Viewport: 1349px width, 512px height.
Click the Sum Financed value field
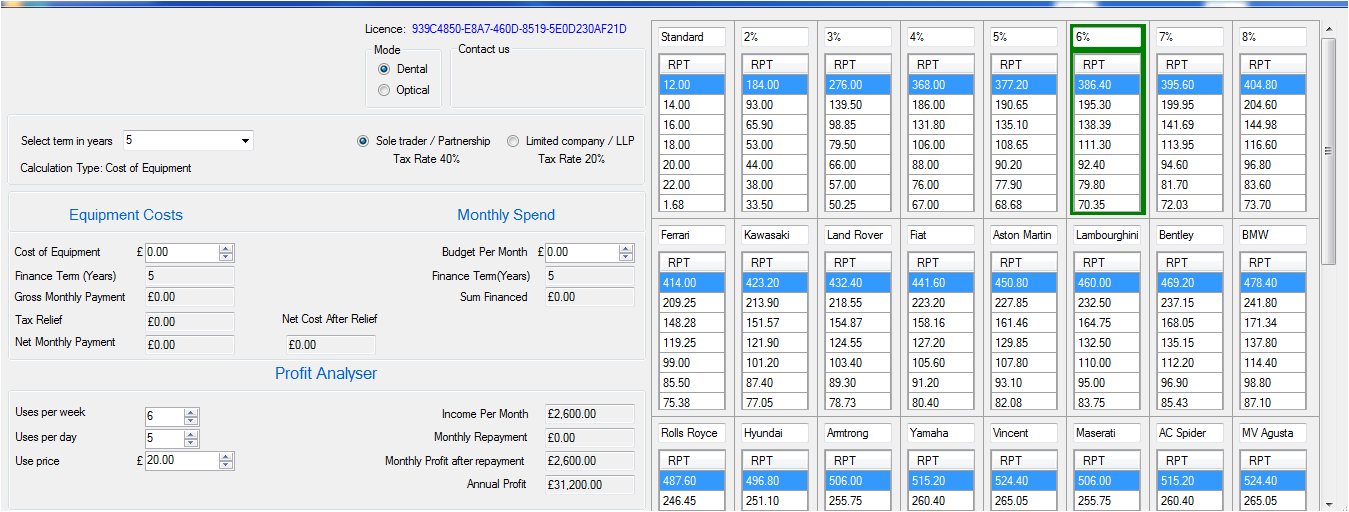[590, 297]
